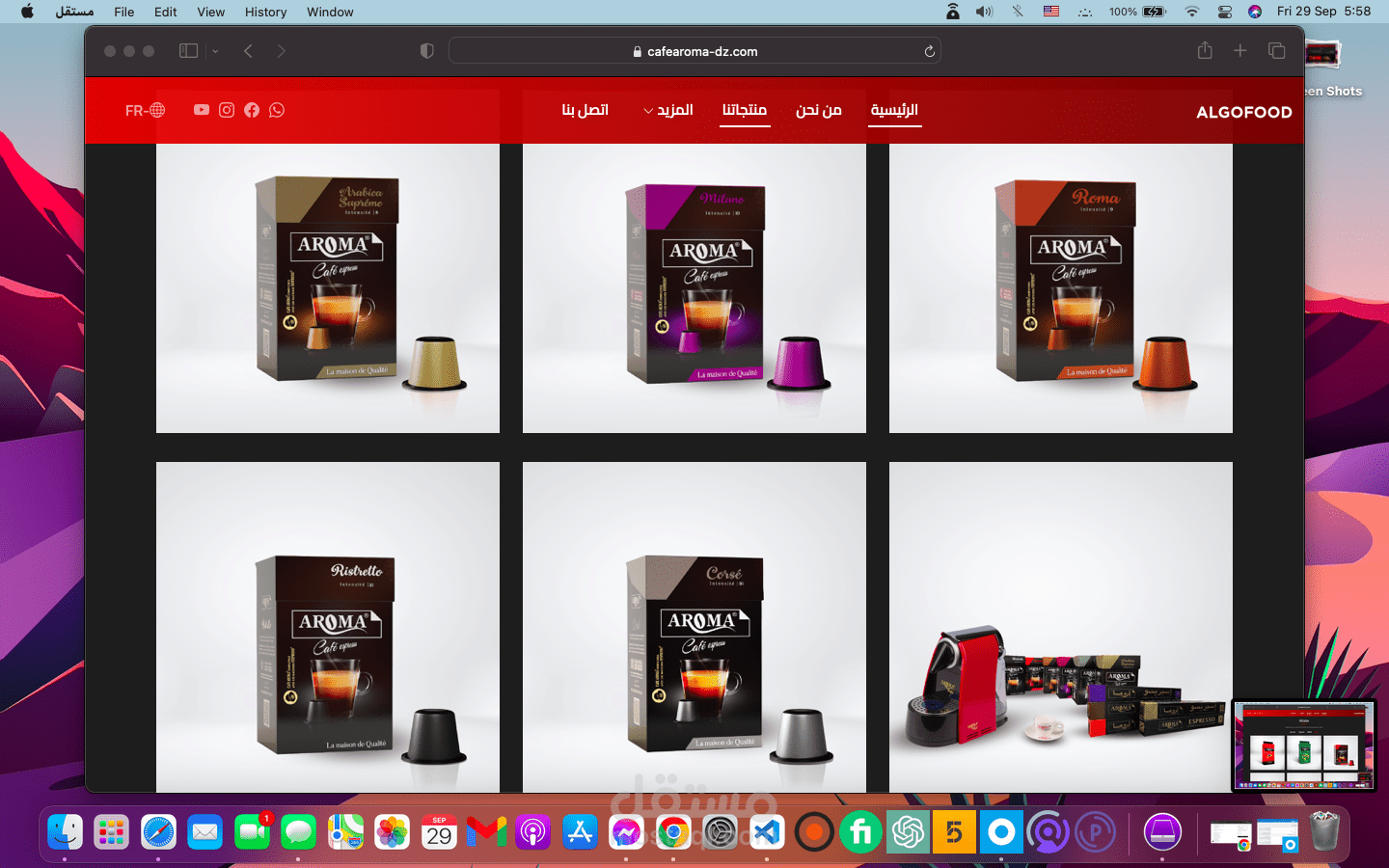Open the Facebook social link in header

(252, 110)
